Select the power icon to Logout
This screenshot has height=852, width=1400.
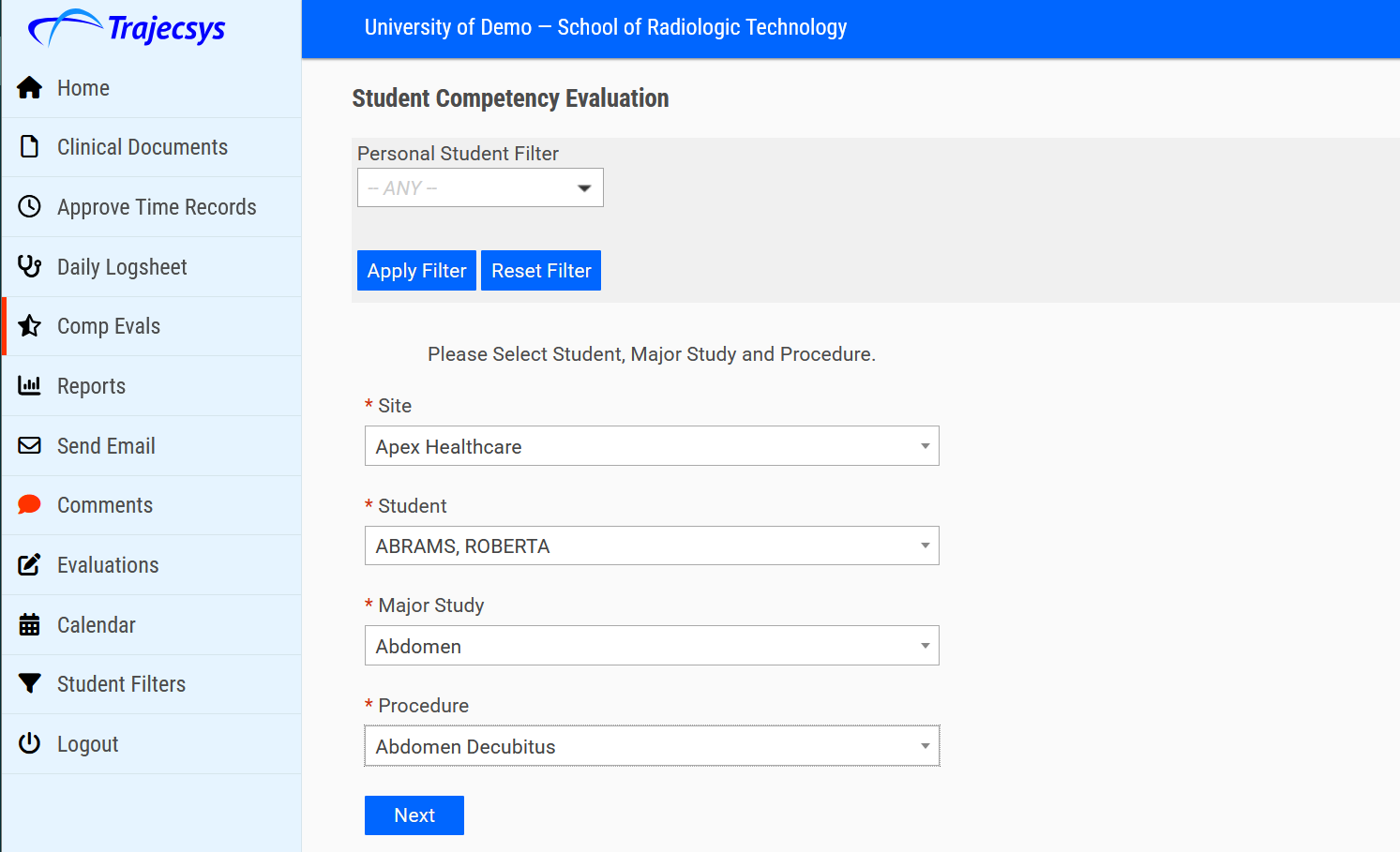coord(29,744)
